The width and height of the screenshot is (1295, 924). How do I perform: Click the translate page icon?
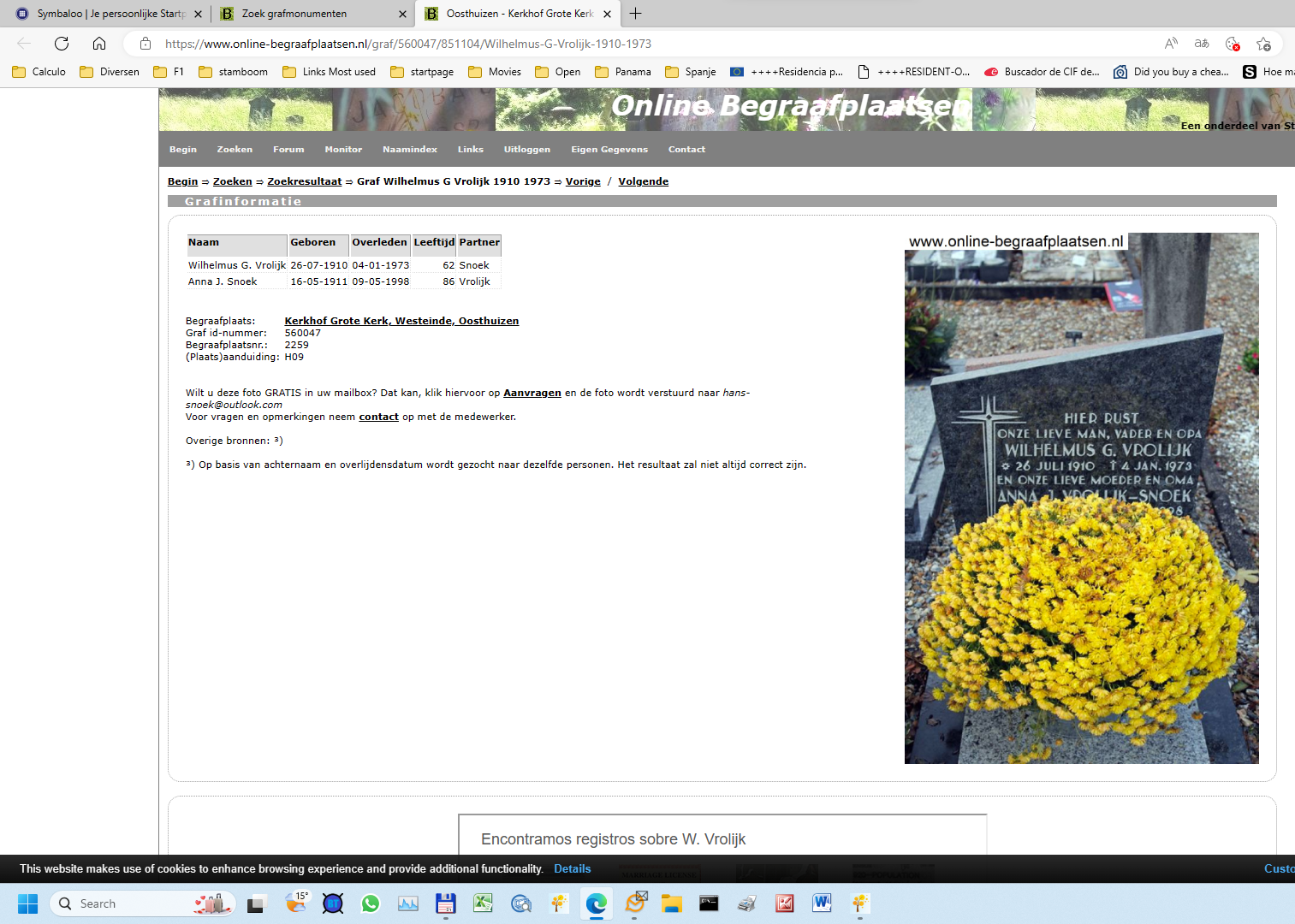point(1202,44)
